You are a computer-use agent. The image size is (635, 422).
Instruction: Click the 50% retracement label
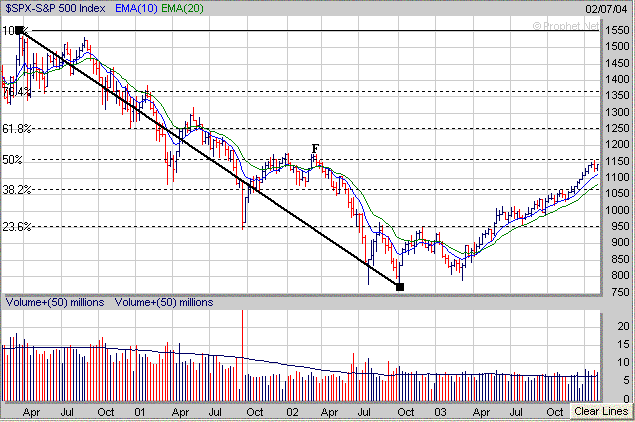12,160
